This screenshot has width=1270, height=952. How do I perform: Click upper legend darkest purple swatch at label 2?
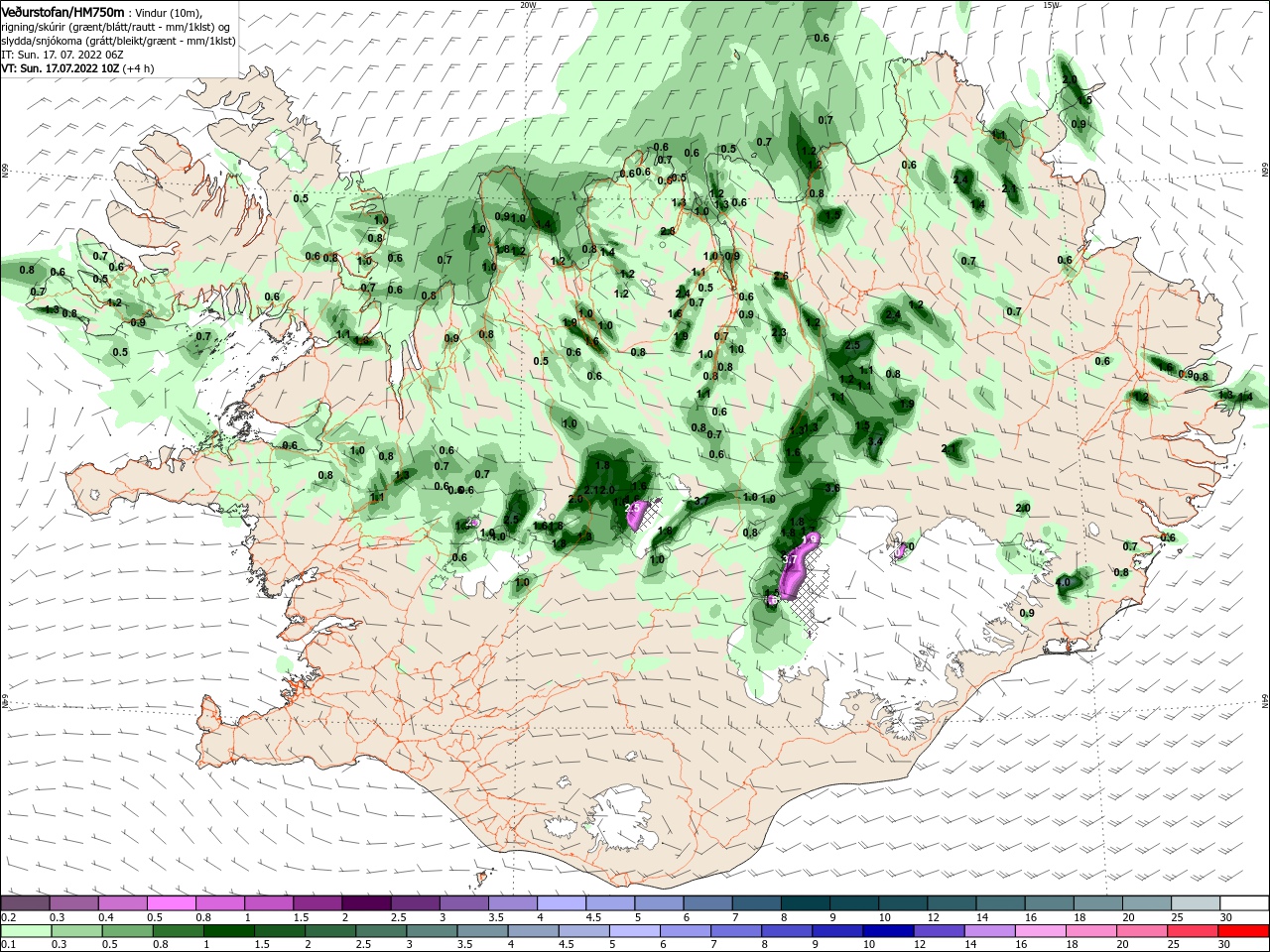(366, 903)
